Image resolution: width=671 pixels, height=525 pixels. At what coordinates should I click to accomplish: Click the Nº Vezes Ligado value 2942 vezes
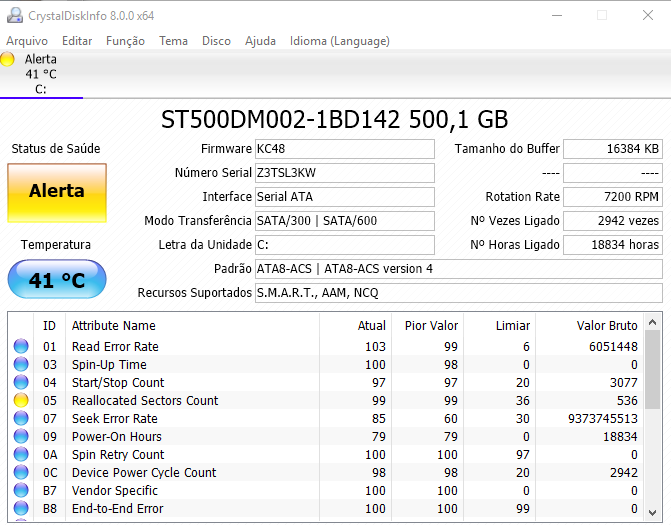(613, 221)
